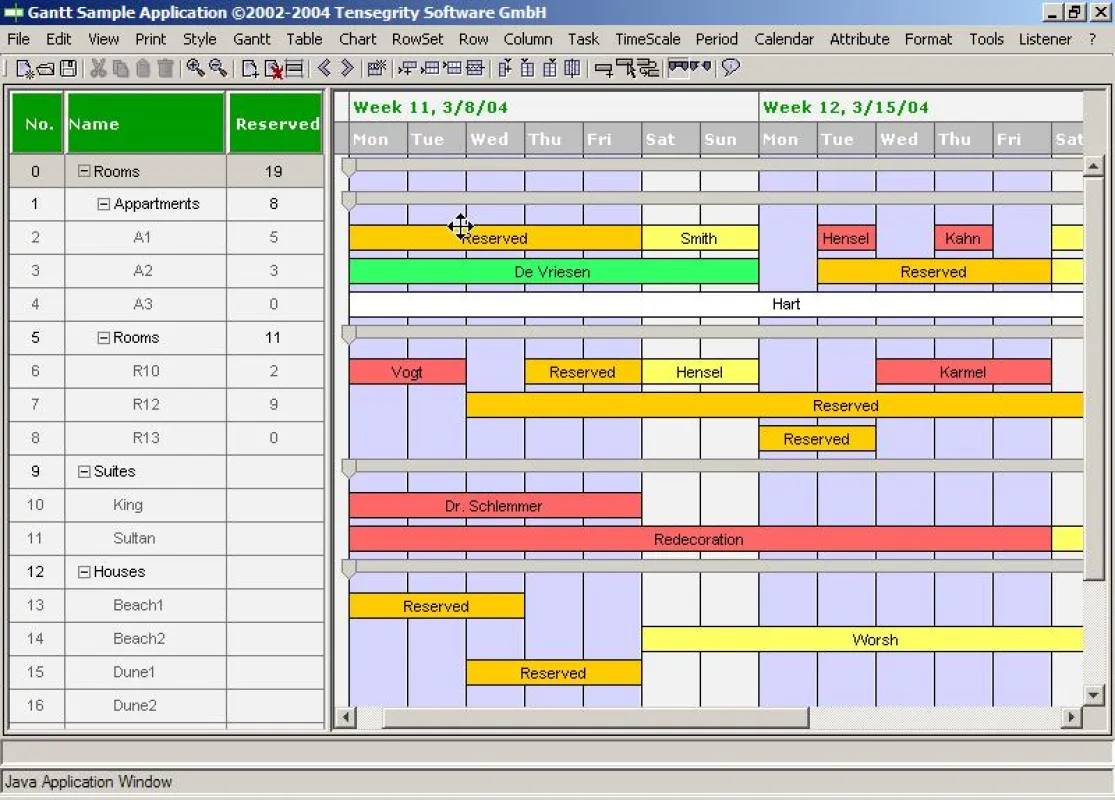Click the vertical scrollbar down arrow
Image resolution: width=1115 pixels, height=800 pixels.
[x=1093, y=695]
